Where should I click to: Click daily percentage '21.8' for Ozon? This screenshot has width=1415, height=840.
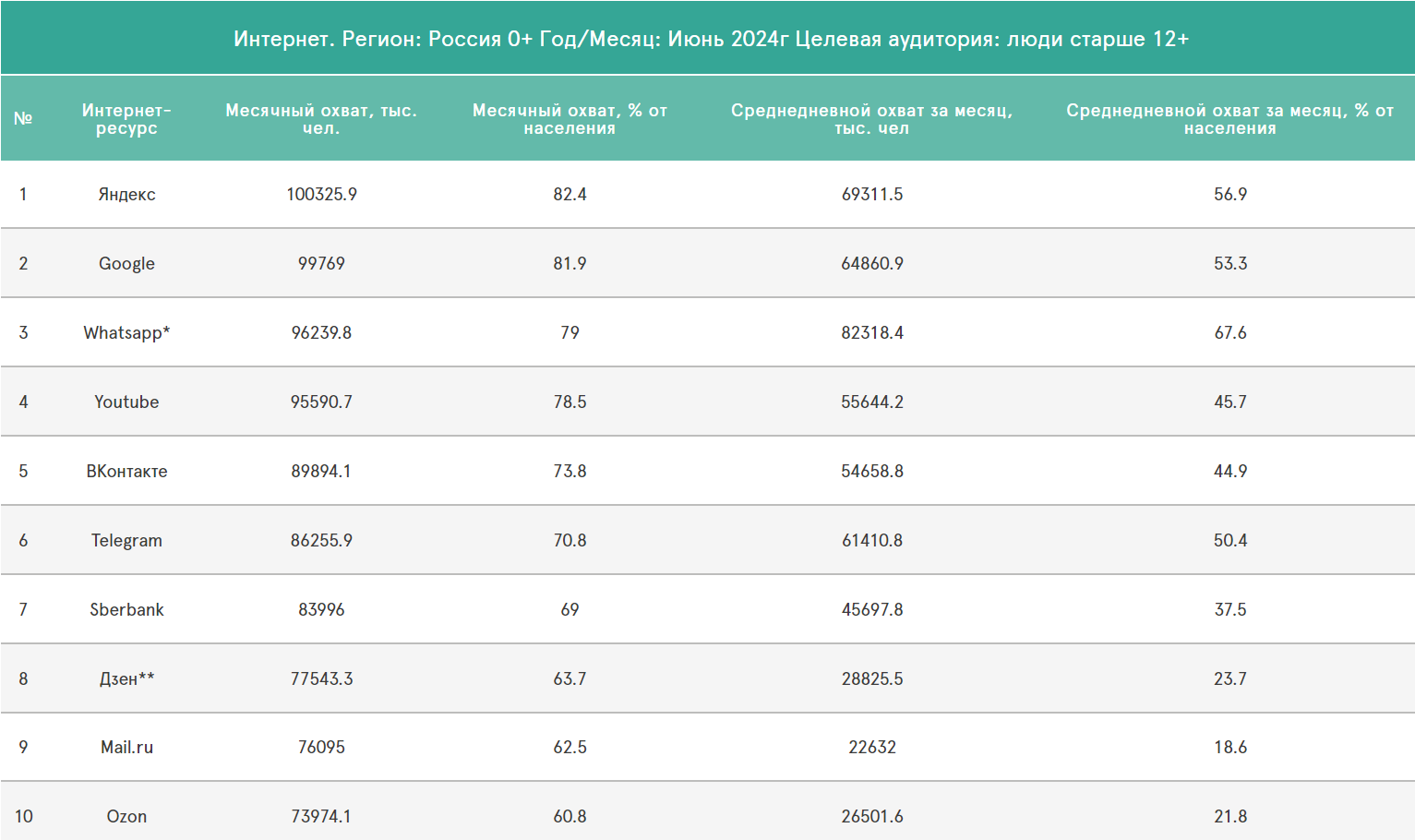[1230, 816]
